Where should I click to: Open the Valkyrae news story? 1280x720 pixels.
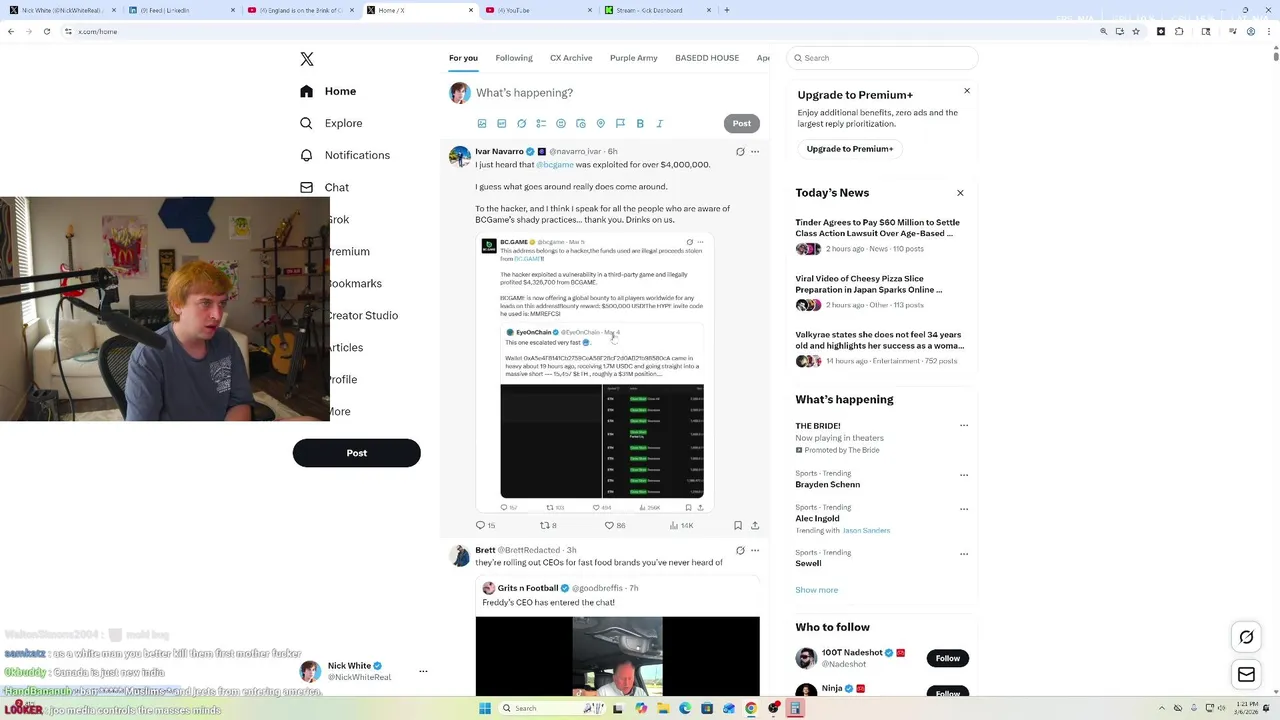coord(880,340)
